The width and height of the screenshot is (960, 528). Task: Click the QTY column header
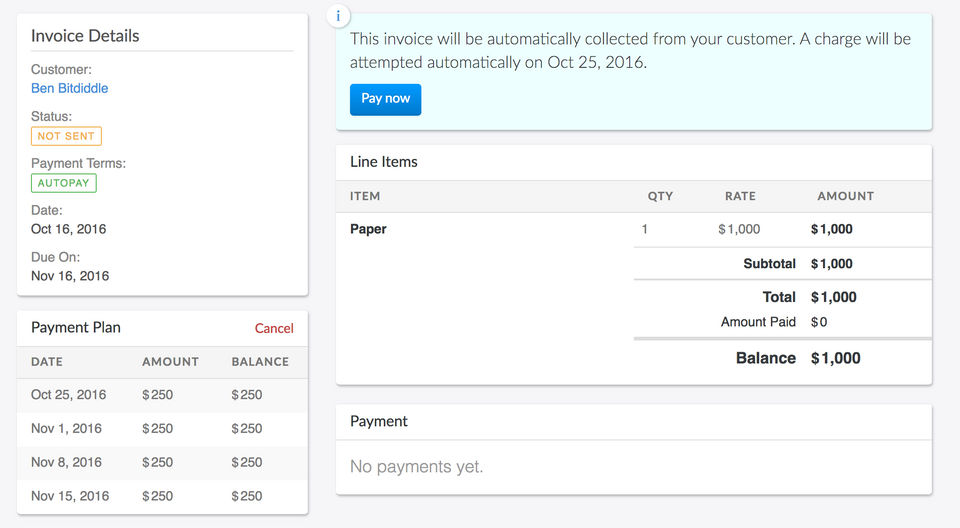point(660,196)
